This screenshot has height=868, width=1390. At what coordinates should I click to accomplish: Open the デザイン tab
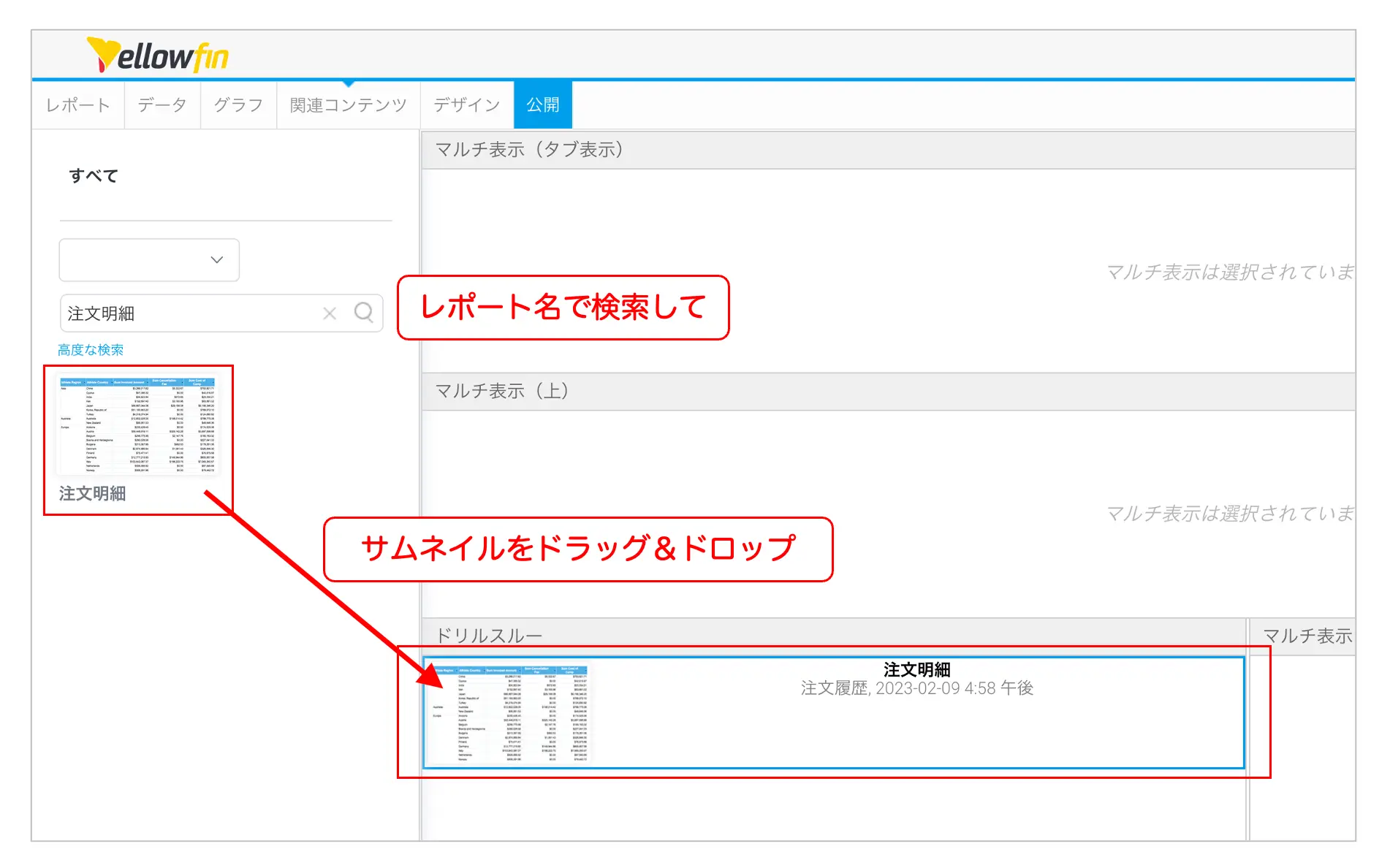(466, 105)
